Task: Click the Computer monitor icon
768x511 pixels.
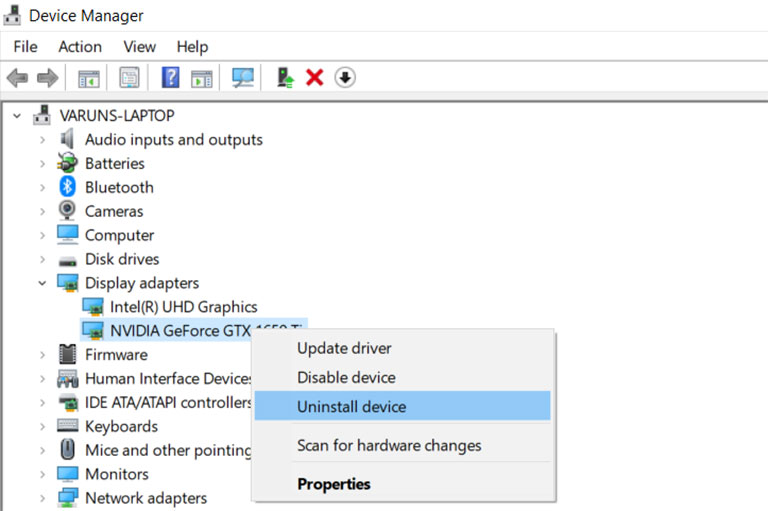Action: 68,235
